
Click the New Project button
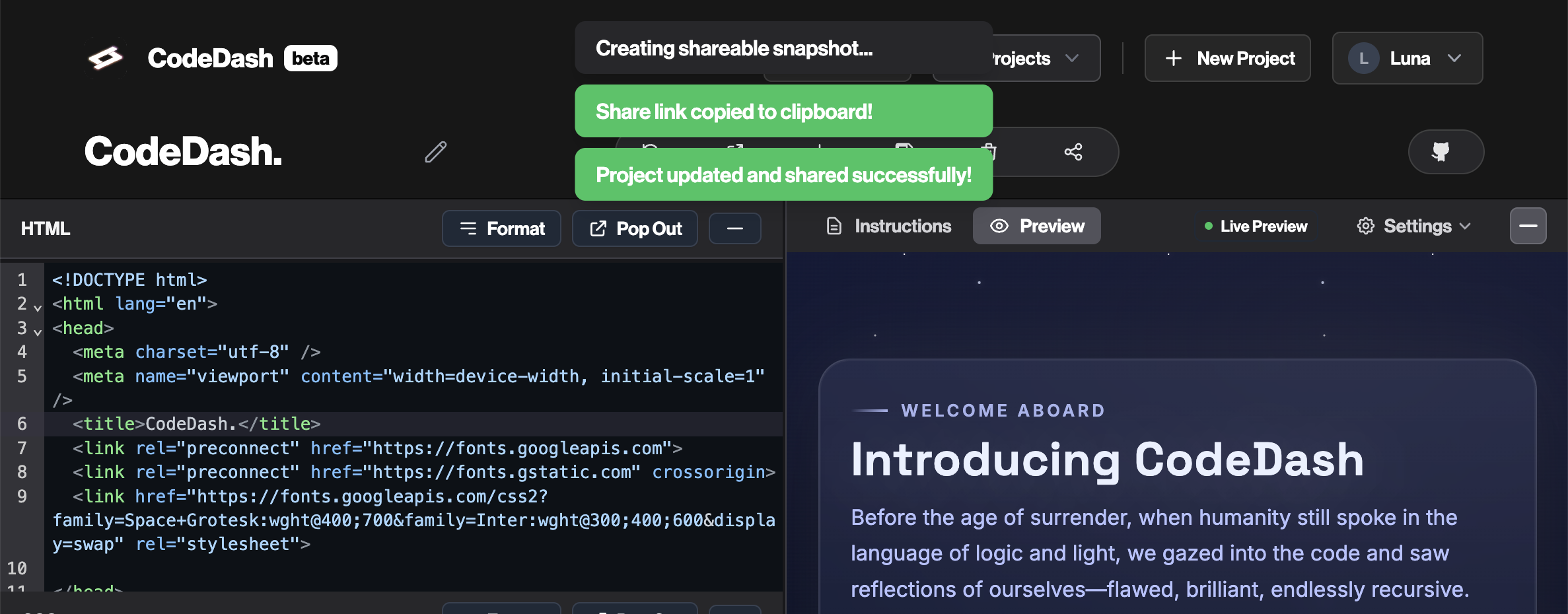[1227, 58]
